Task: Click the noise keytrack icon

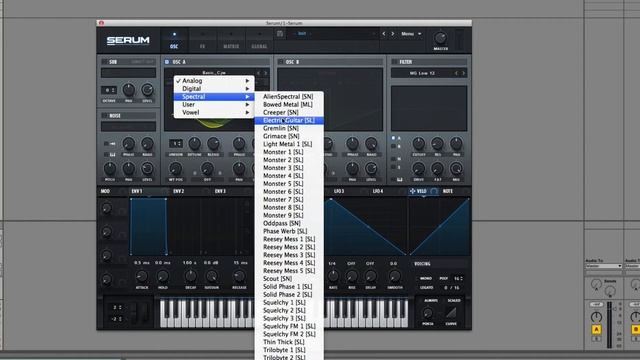Action: pos(112,155)
